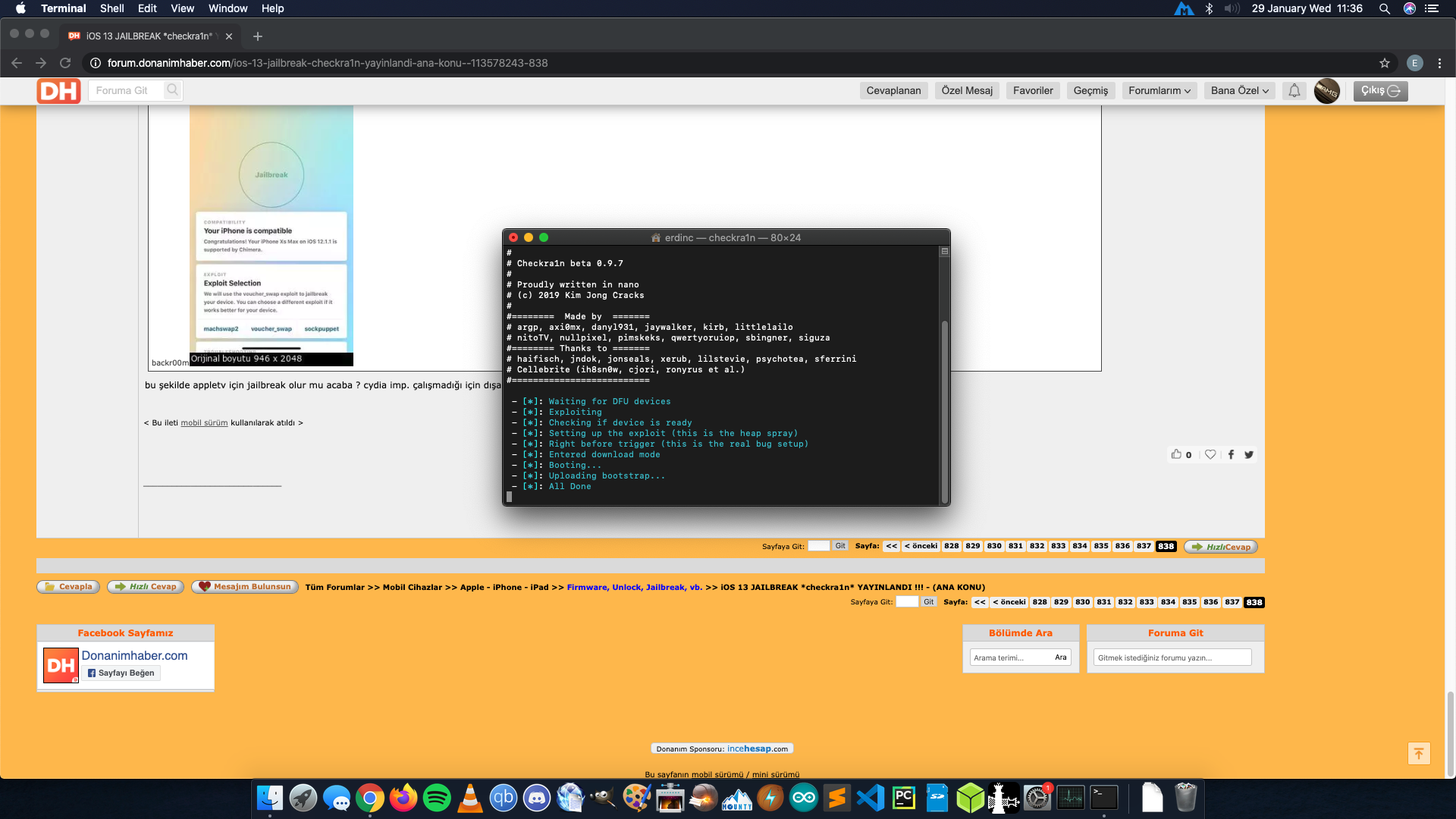Go back to previous page

click(17, 63)
